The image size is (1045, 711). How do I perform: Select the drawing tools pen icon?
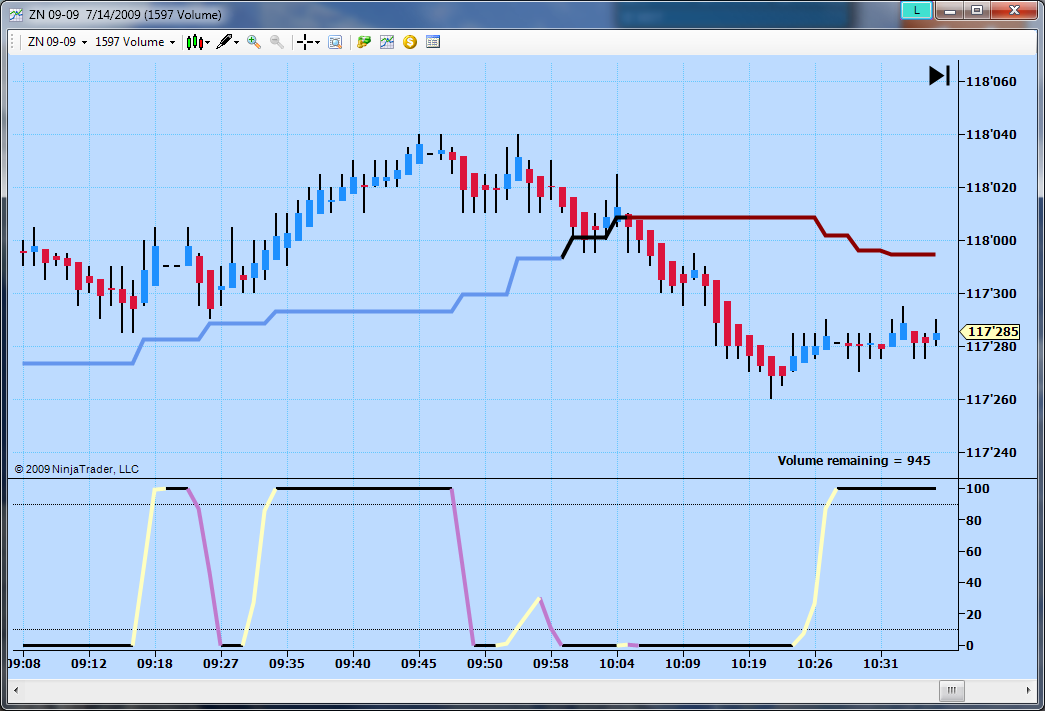click(x=224, y=42)
